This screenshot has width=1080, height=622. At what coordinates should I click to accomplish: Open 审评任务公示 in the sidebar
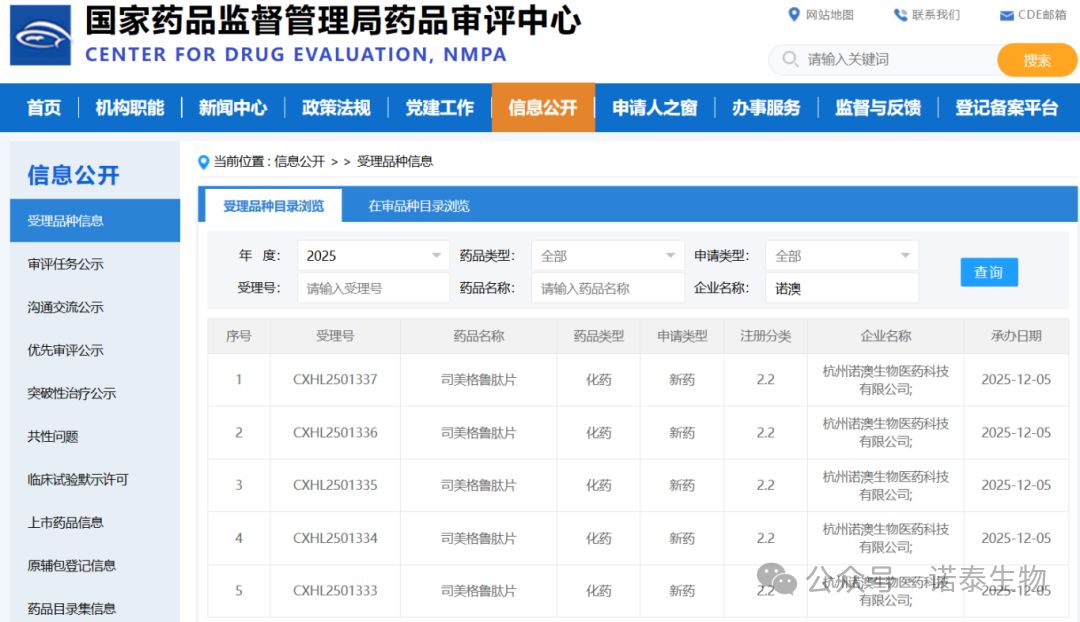66,264
